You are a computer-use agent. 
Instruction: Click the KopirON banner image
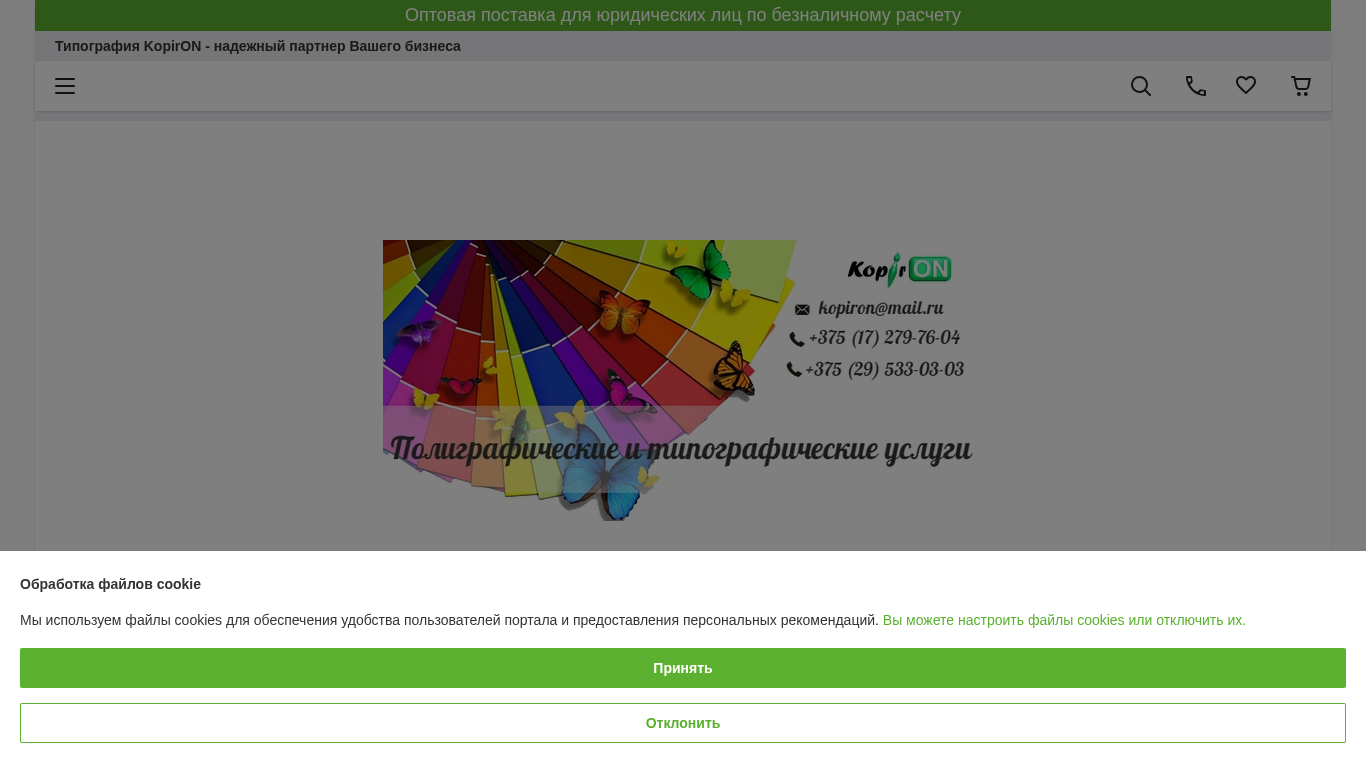coord(683,380)
